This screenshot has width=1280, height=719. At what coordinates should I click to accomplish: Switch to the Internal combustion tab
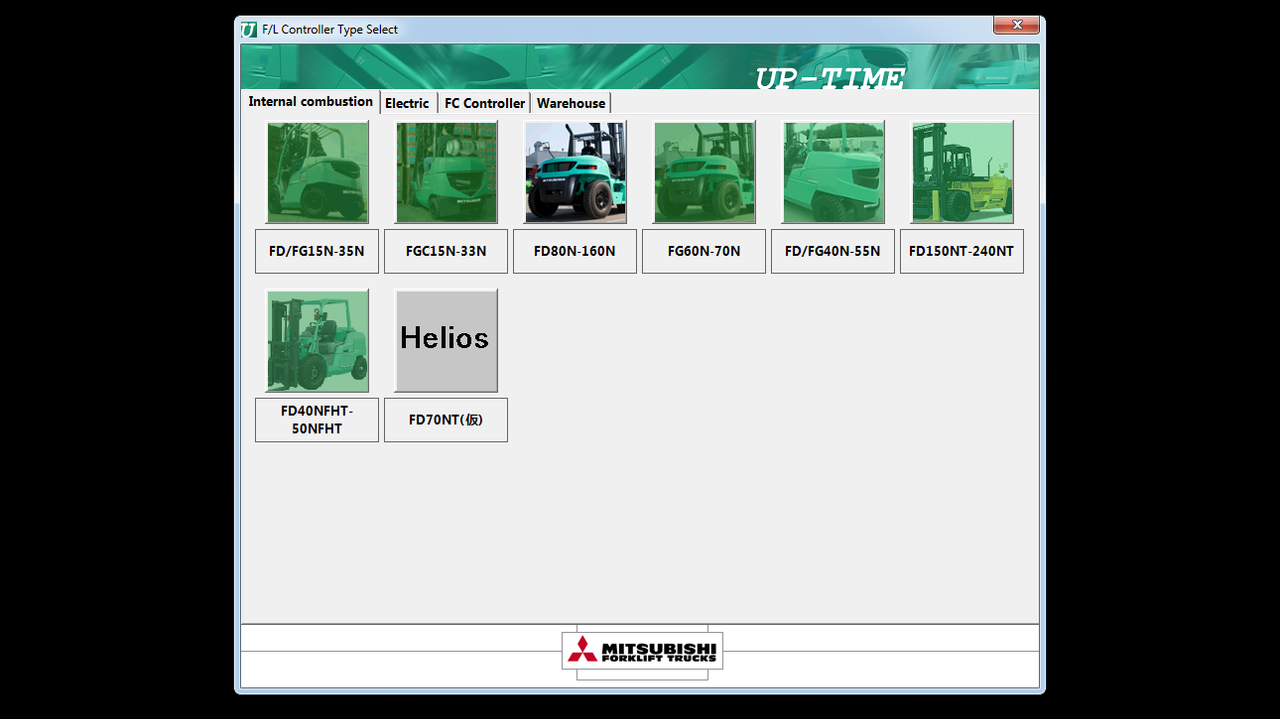tap(311, 101)
